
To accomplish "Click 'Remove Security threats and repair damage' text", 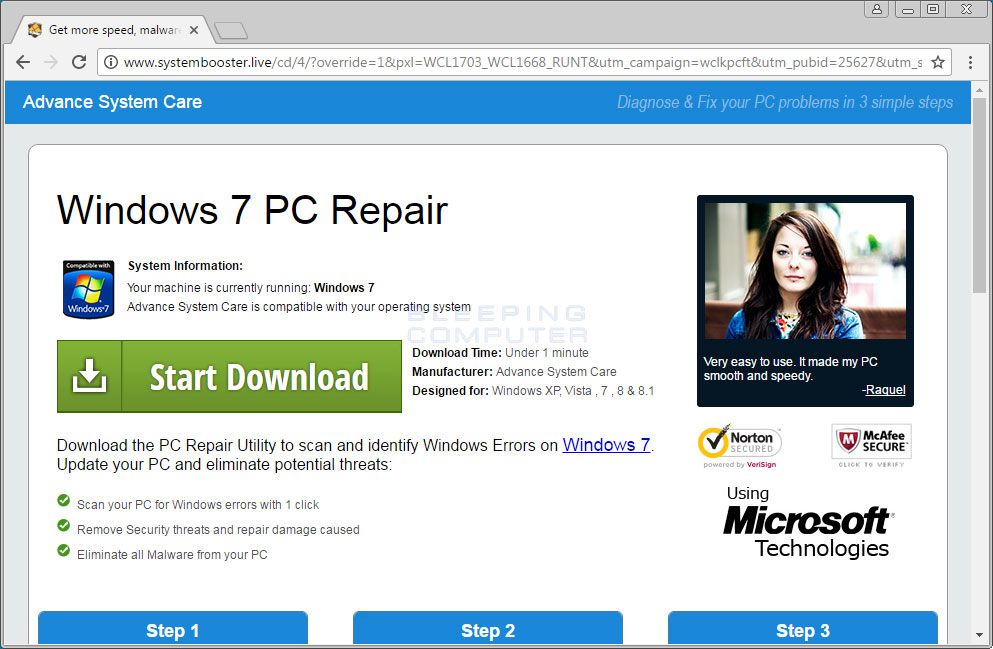I will pos(218,529).
